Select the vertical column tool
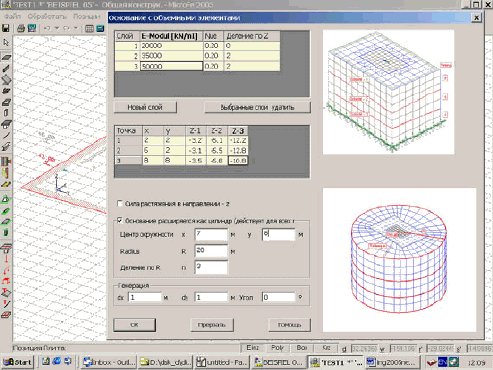The height and width of the screenshot is (370, 493). tap(6, 113)
